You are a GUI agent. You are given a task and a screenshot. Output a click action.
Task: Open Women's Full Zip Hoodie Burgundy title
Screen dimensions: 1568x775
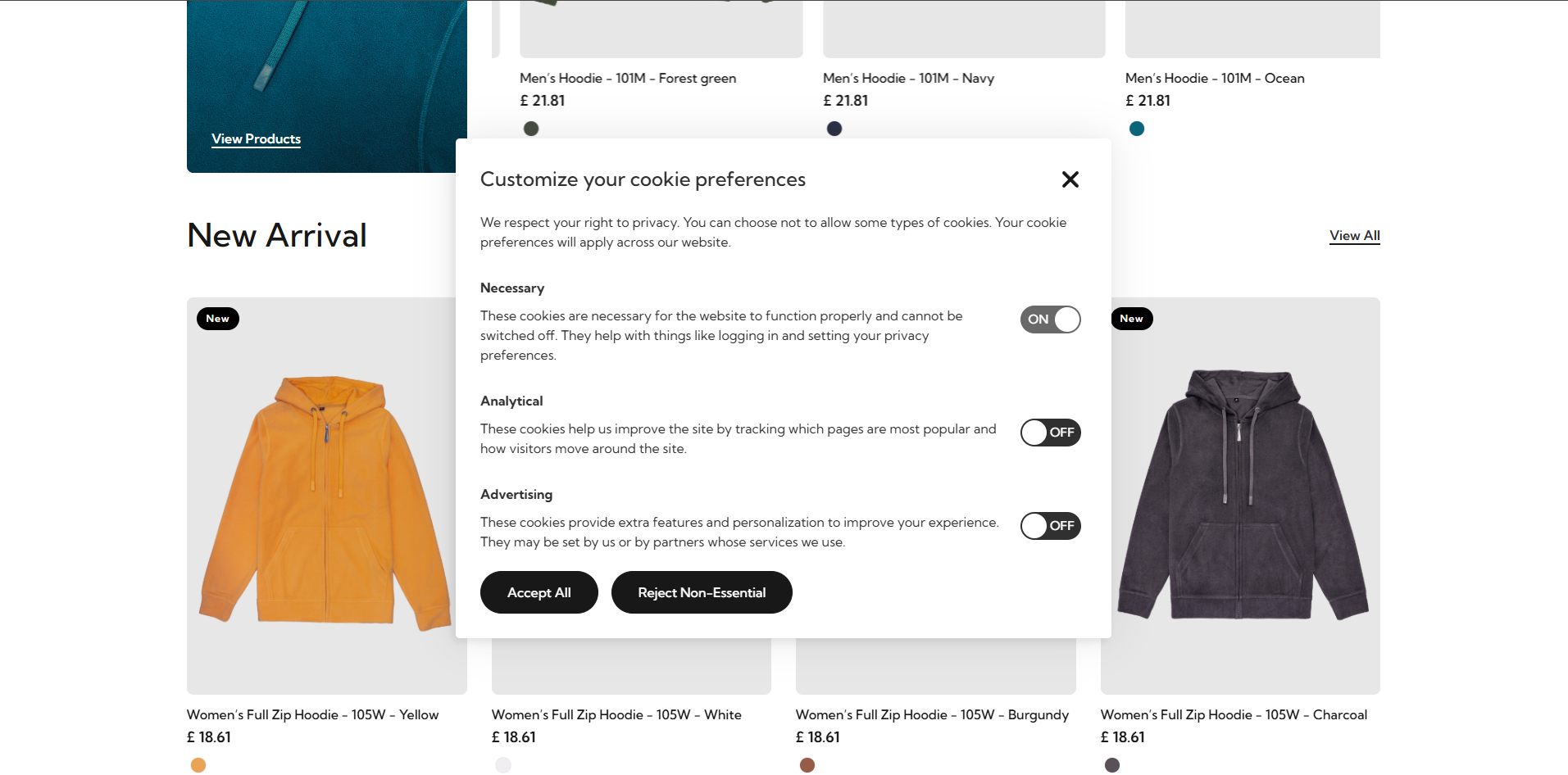click(x=932, y=715)
